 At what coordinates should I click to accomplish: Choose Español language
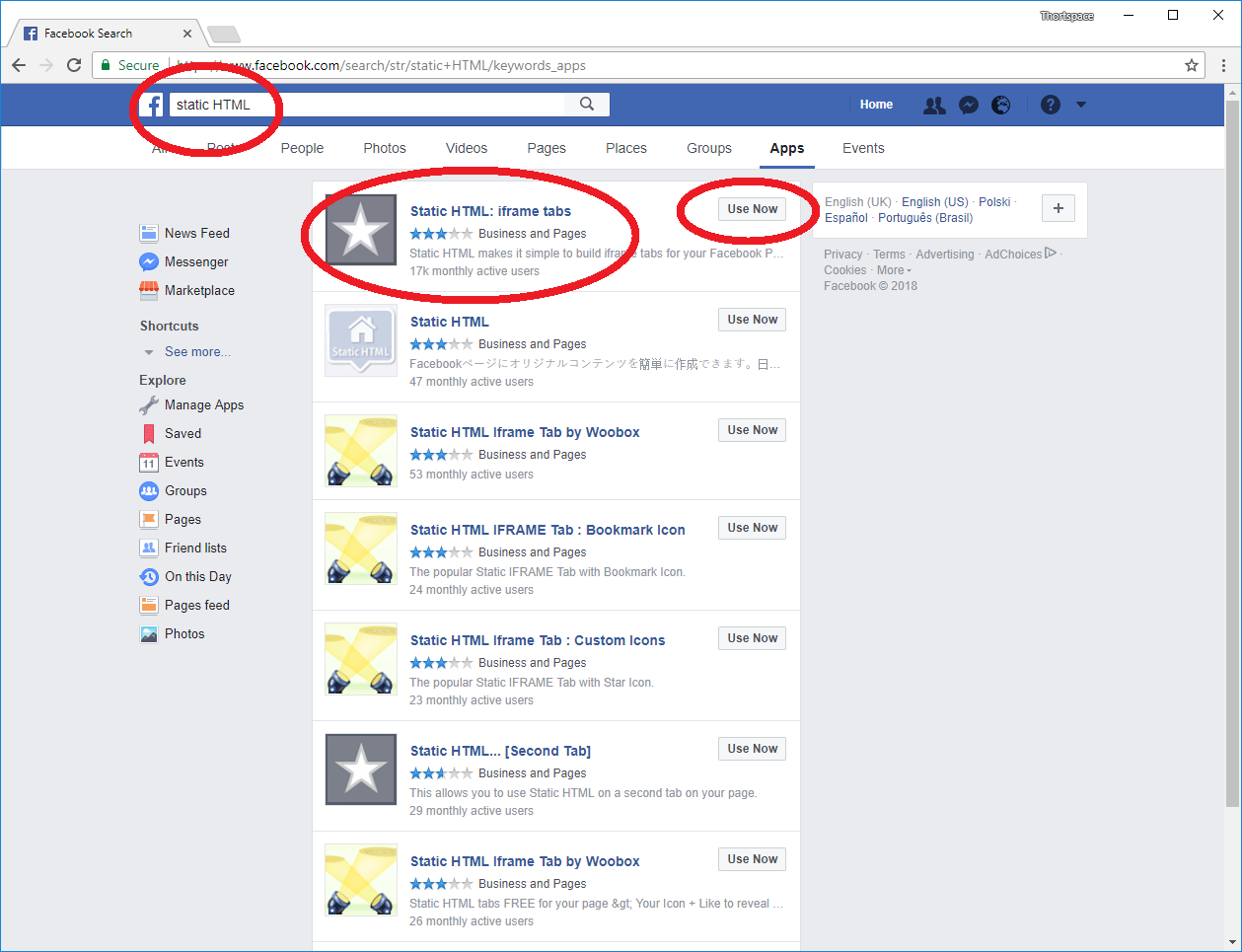pos(846,218)
